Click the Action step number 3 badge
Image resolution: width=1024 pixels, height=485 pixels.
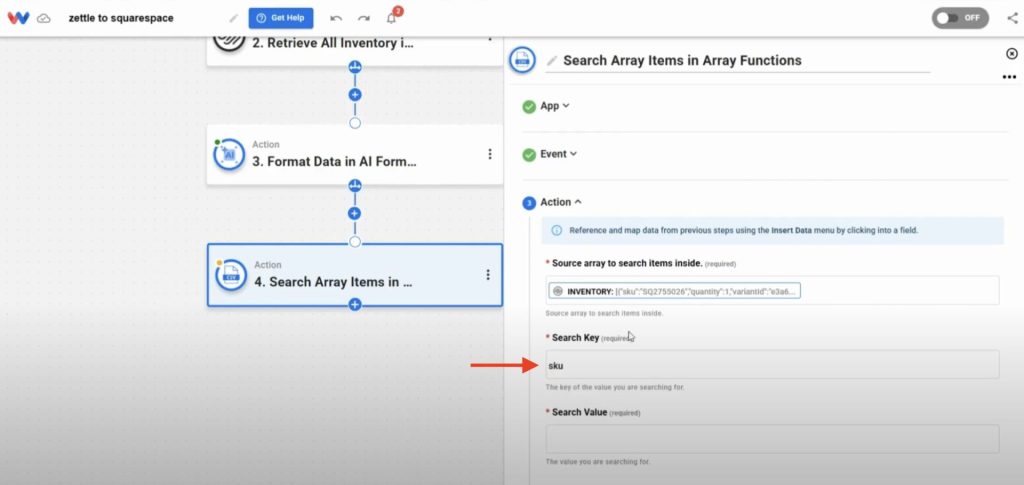(529, 204)
